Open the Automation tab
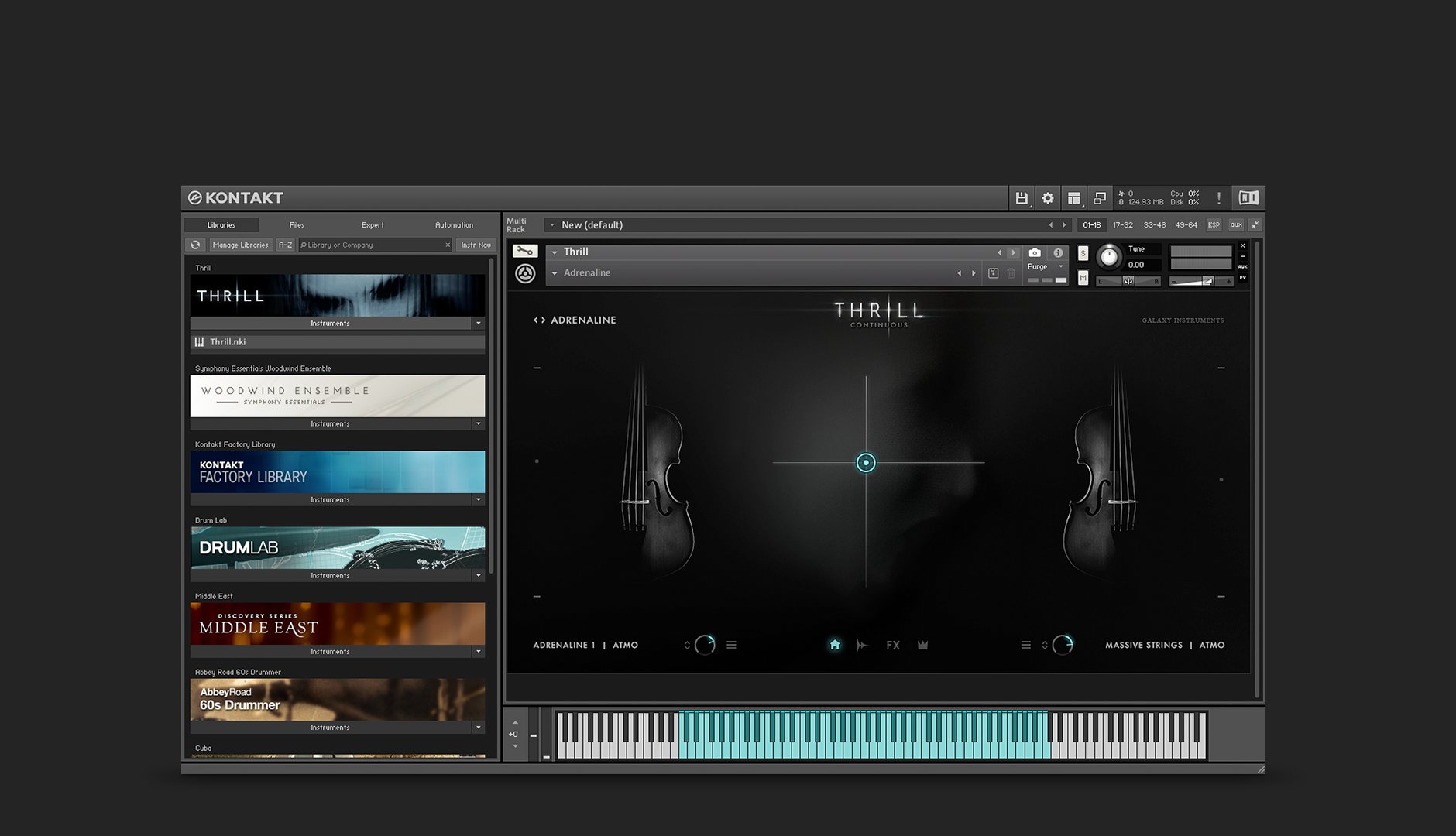Viewport: 1456px width, 836px height. [x=454, y=225]
